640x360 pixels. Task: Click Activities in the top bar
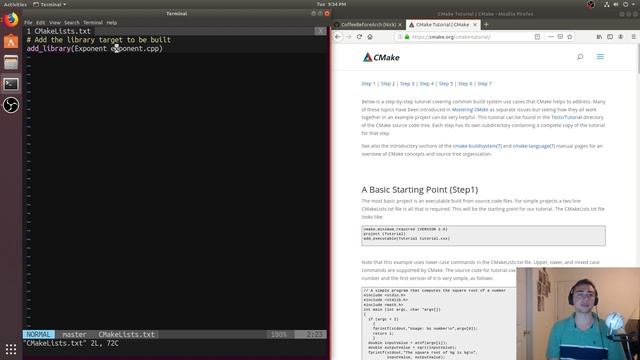(x=15, y=4)
